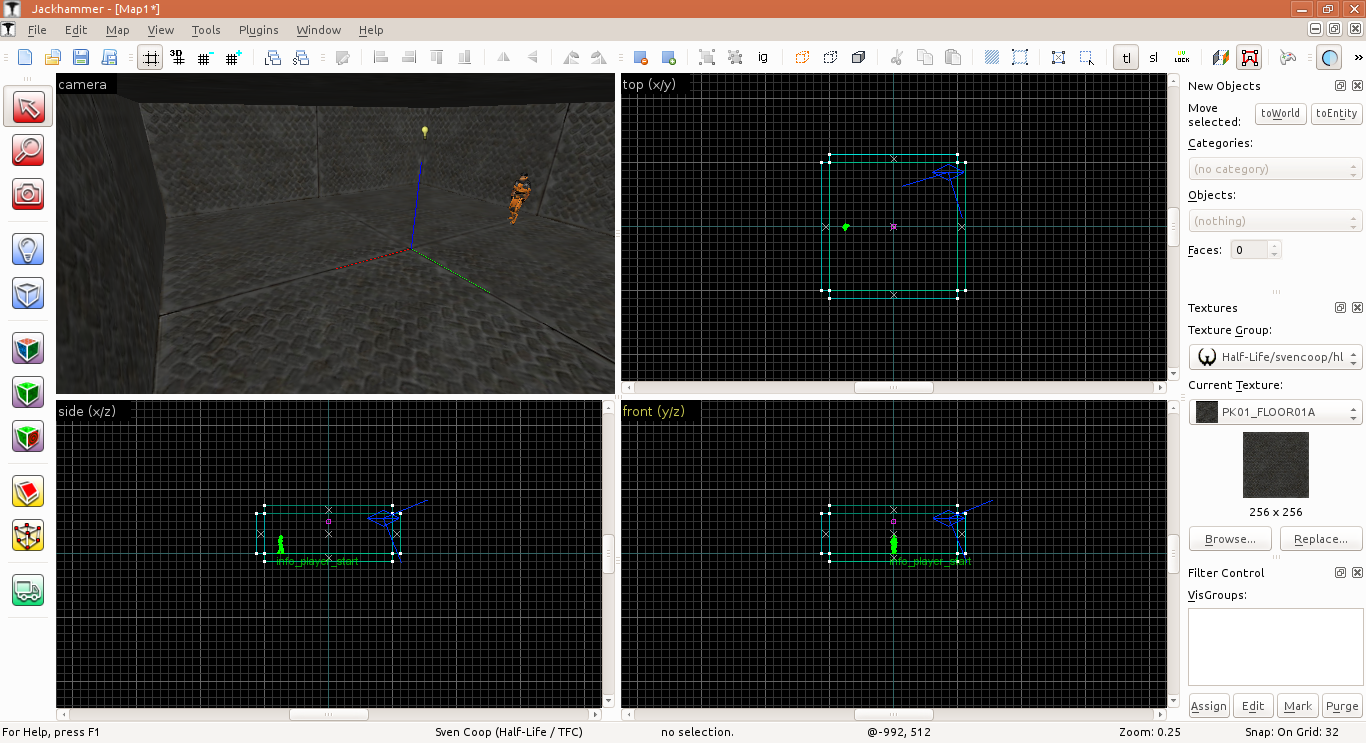Viewport: 1366px width, 743px height.
Task: Click the top view horizontal scrollbar
Action: pos(893,387)
